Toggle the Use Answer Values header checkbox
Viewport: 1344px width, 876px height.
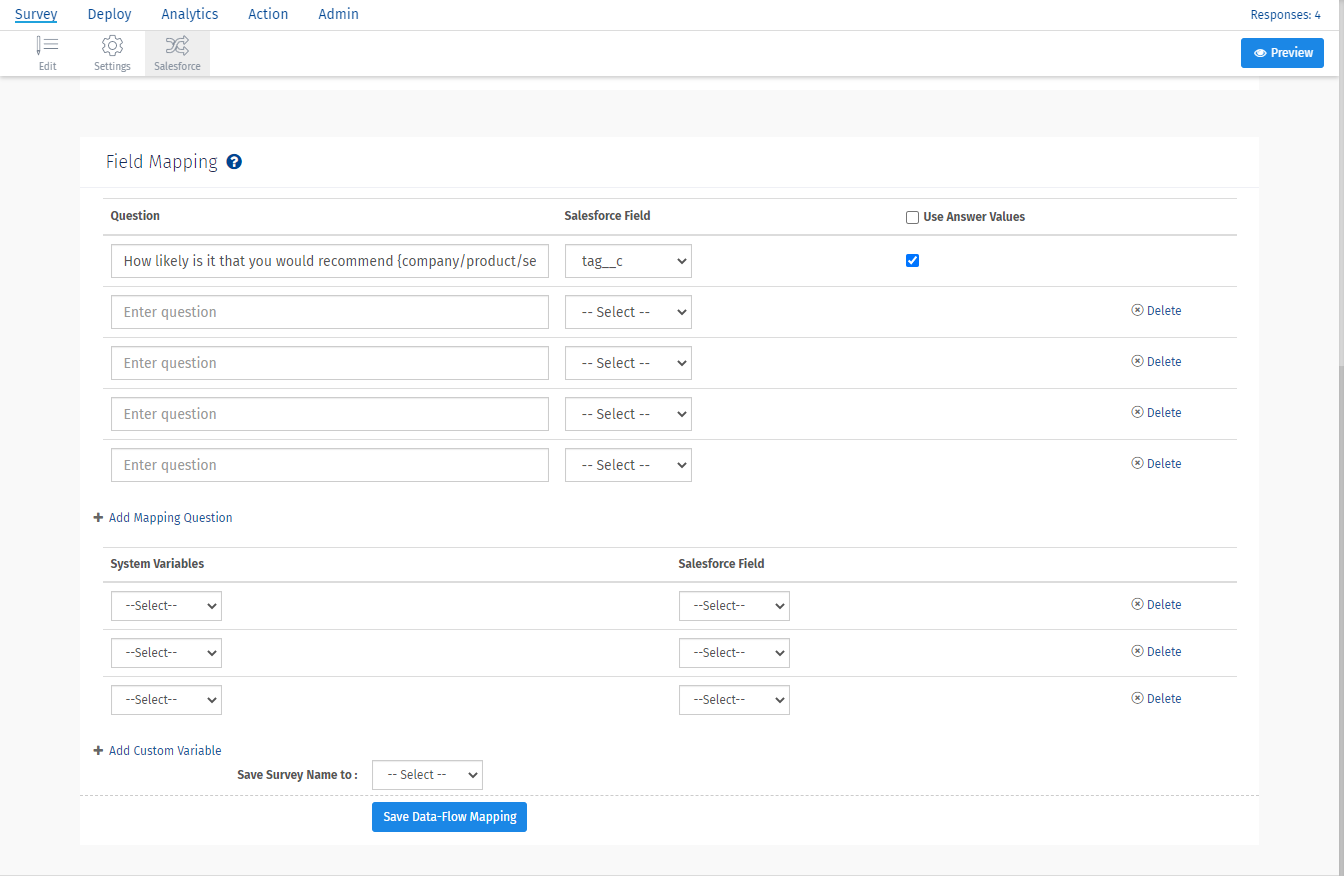pos(912,217)
